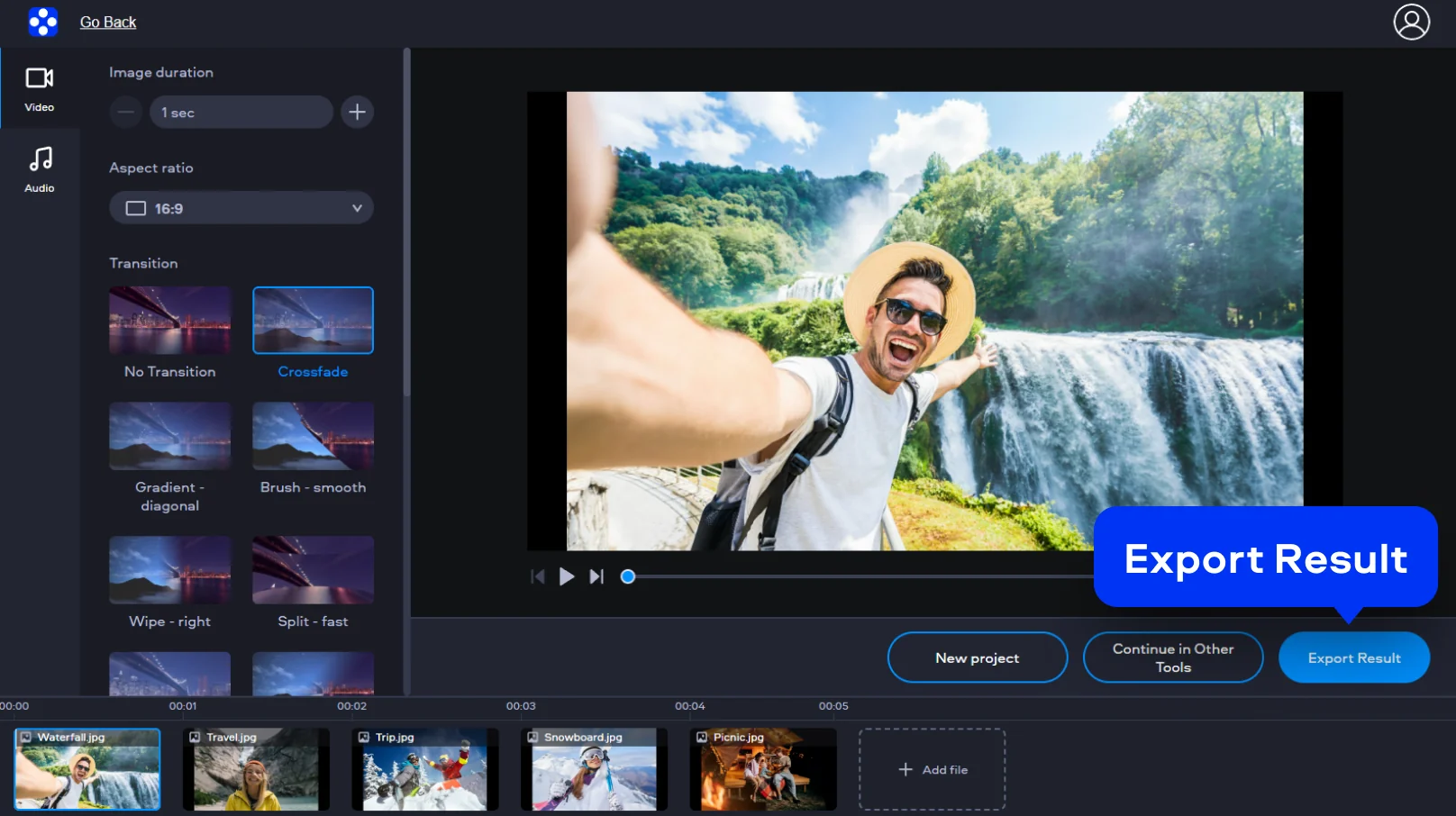1456x816 pixels.
Task: Click the Export Result button
Action: pyautogui.click(x=1353, y=657)
